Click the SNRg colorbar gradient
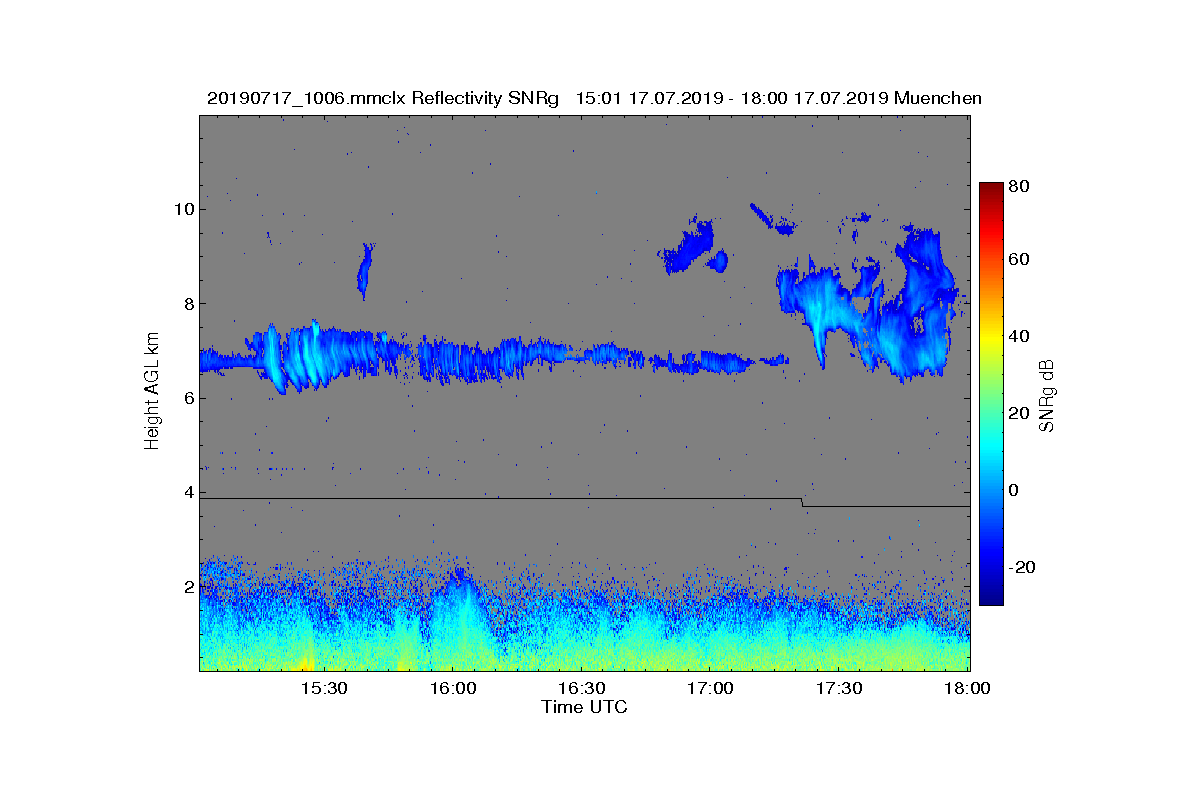The image size is (1200, 800). coord(991,394)
